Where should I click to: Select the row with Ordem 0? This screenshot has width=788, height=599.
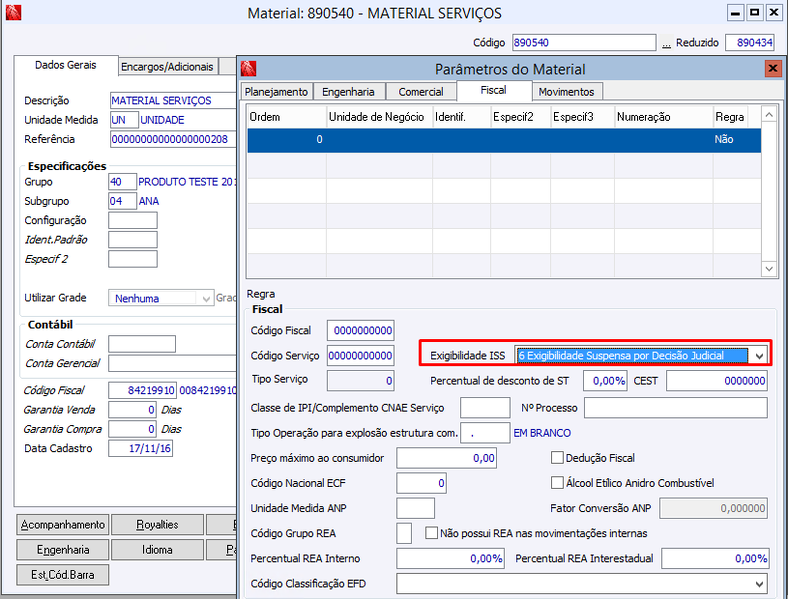click(504, 140)
